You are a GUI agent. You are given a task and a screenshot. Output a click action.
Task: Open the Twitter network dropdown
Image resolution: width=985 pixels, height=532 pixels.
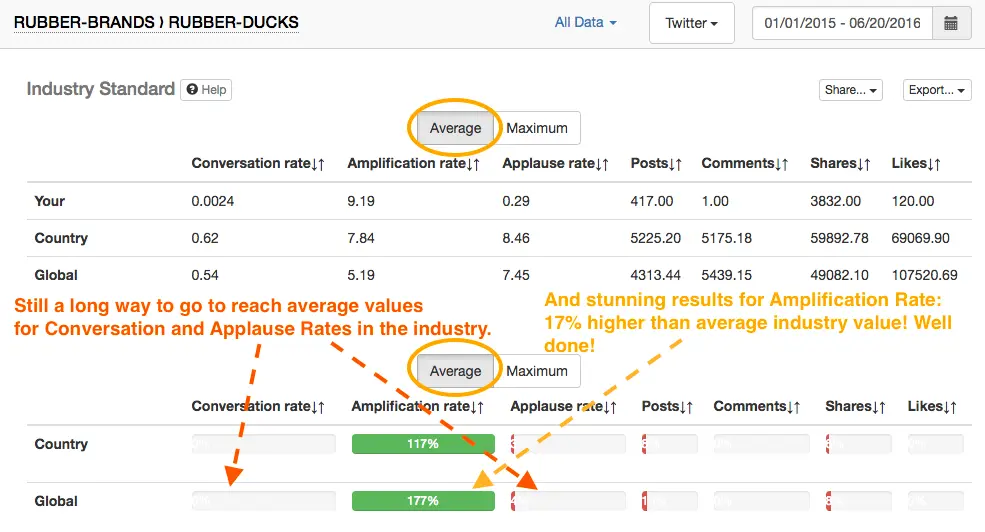pyautogui.click(x=692, y=23)
